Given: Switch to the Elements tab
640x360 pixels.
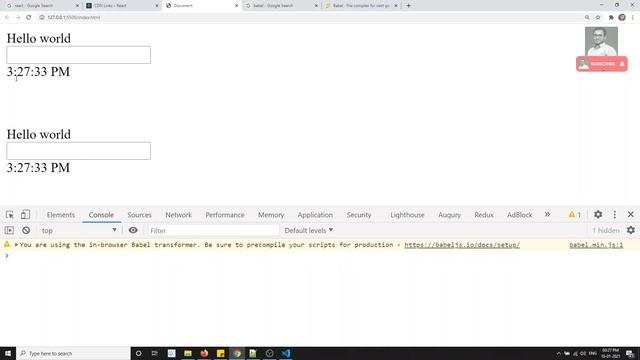Looking at the screenshot, I should pyautogui.click(x=61, y=215).
